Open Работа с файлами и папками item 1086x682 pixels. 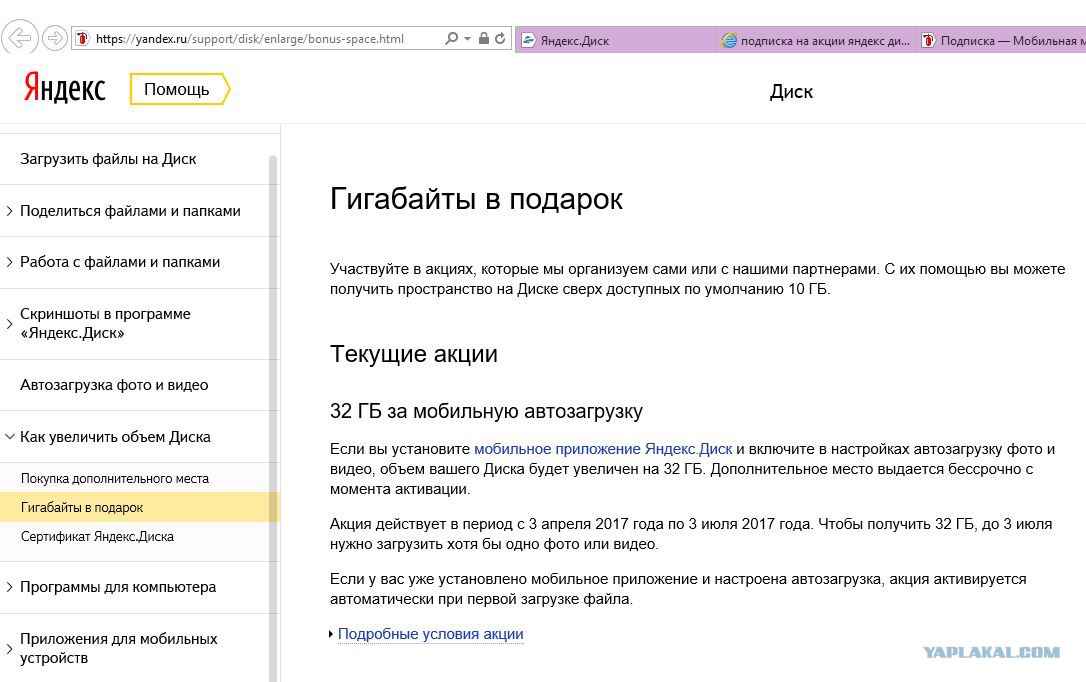(x=120, y=262)
